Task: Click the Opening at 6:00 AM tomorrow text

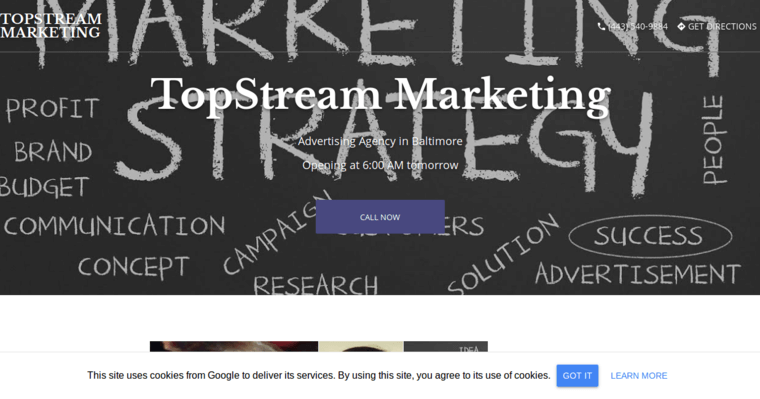Action: click(380, 165)
